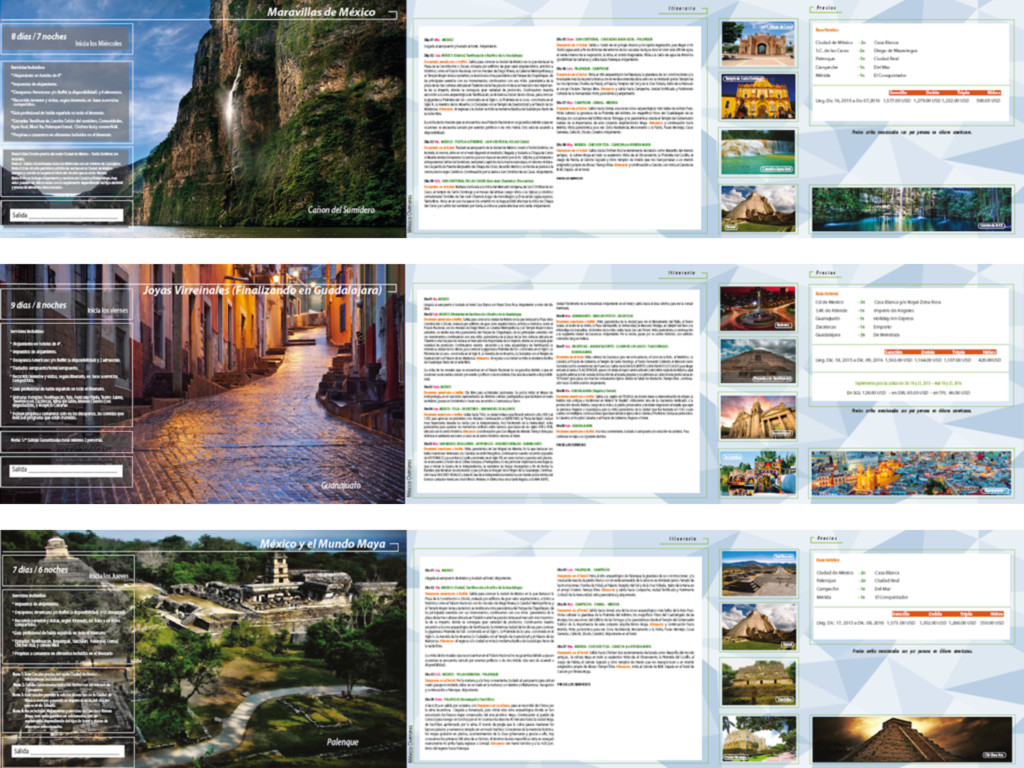Click the 'Maravillas de México' brochure title

point(321,12)
